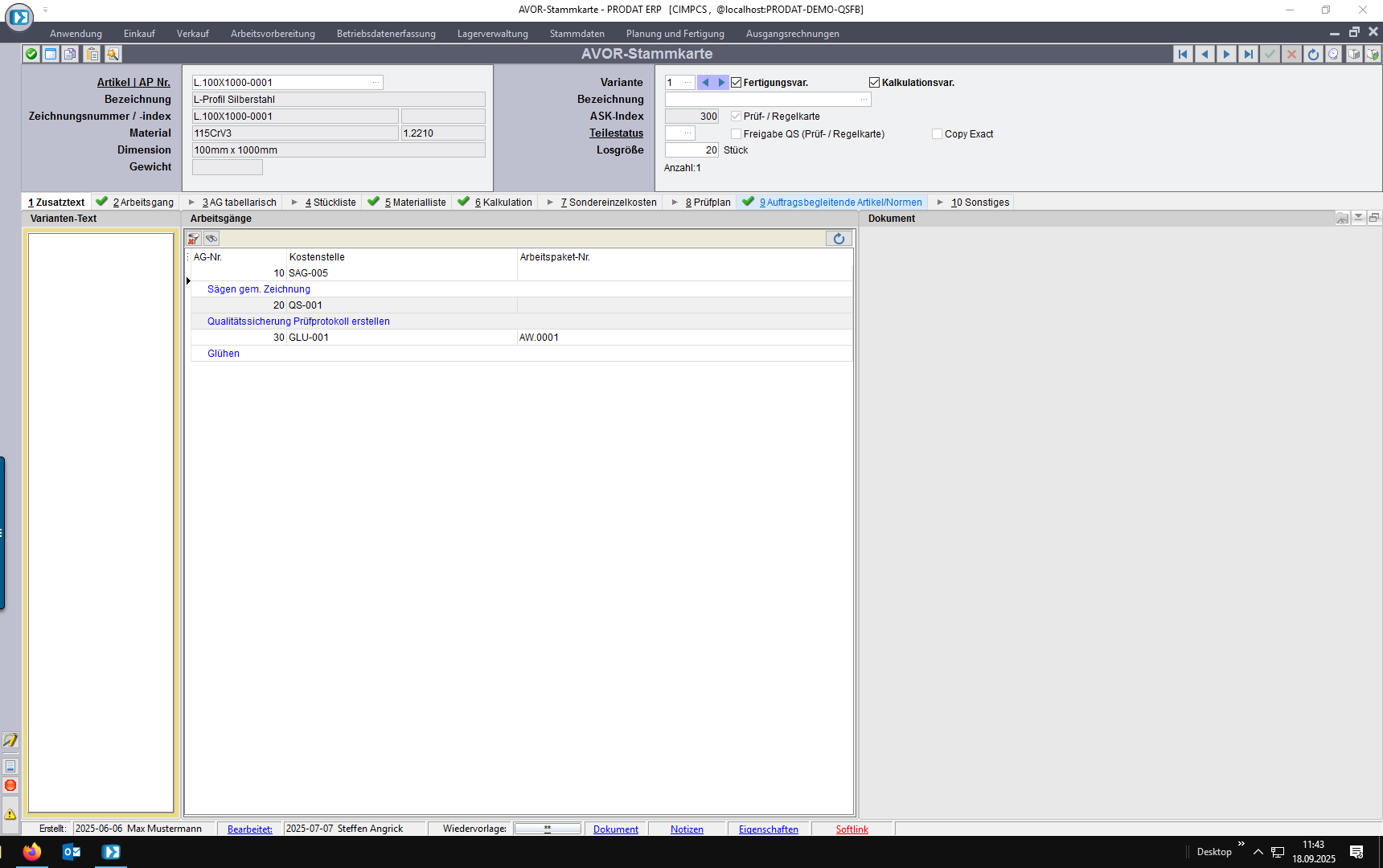Open the Teilestatus selection ellipsis
This screenshot has height=868, width=1383.
coord(687,133)
